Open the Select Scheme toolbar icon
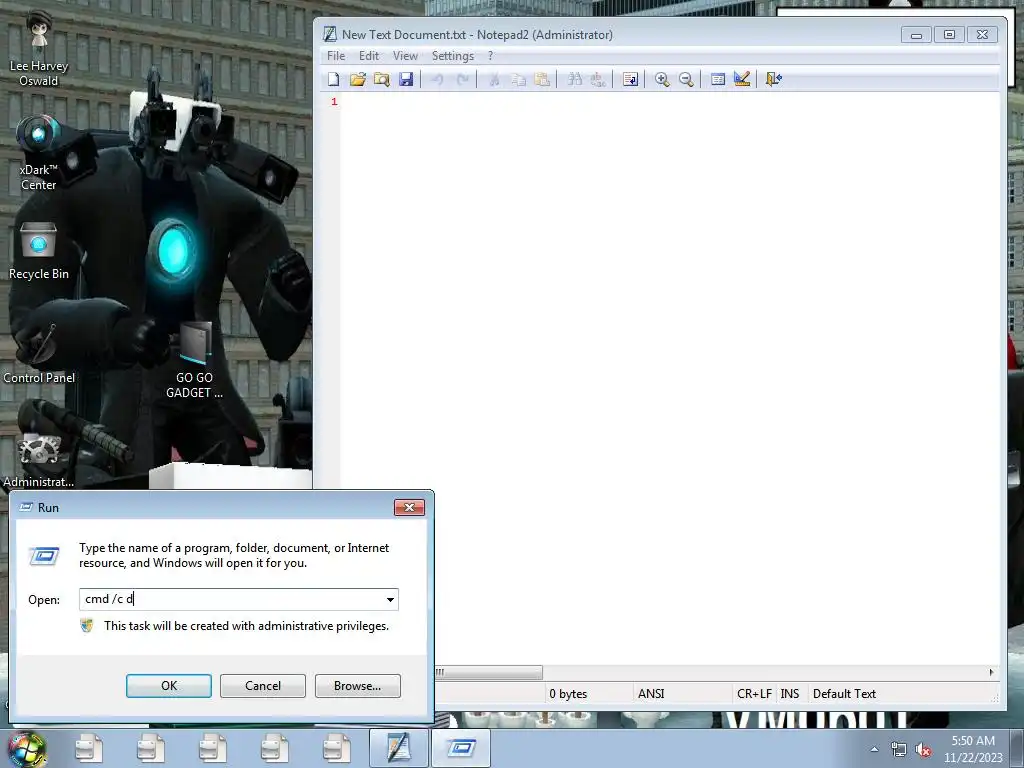This screenshot has height=768, width=1024. (x=718, y=80)
